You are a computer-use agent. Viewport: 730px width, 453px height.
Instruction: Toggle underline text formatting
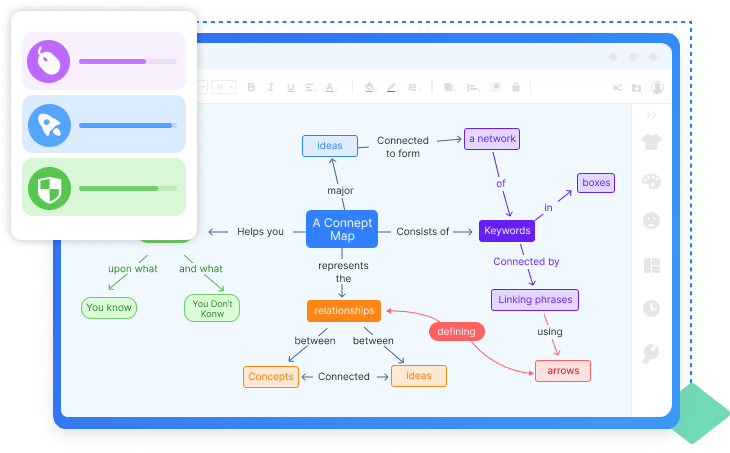coord(291,88)
